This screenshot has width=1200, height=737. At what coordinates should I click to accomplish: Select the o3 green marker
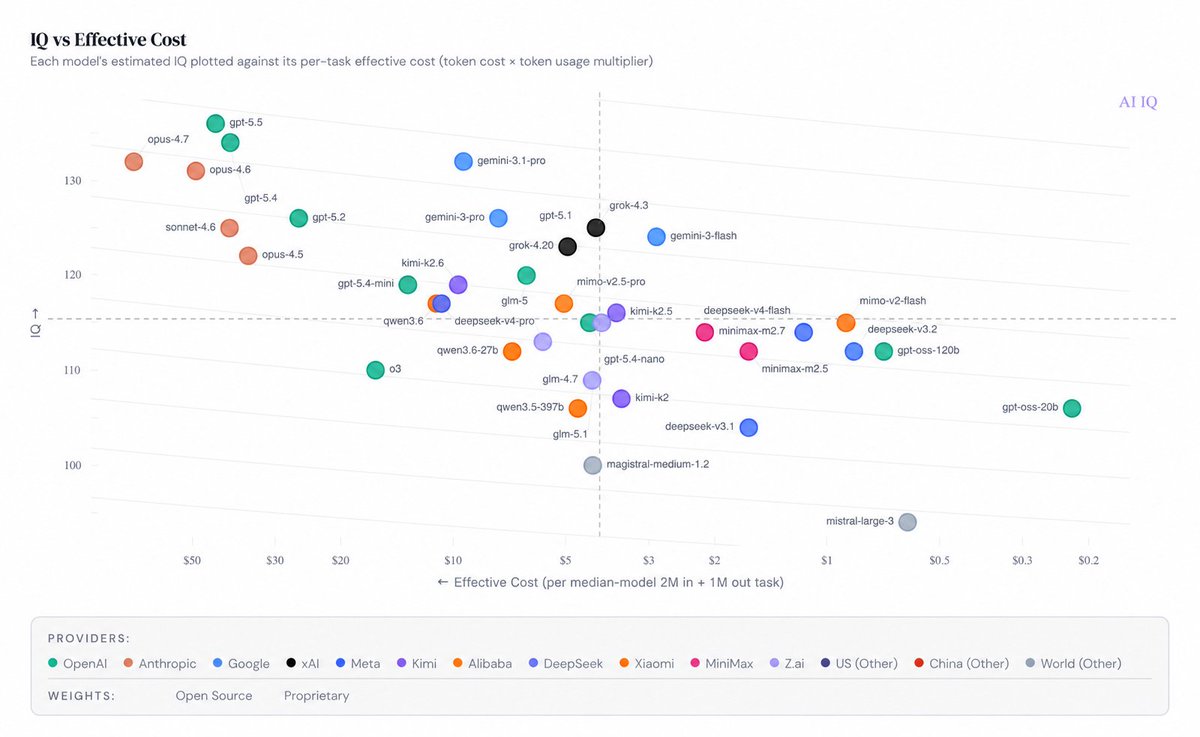(375, 370)
